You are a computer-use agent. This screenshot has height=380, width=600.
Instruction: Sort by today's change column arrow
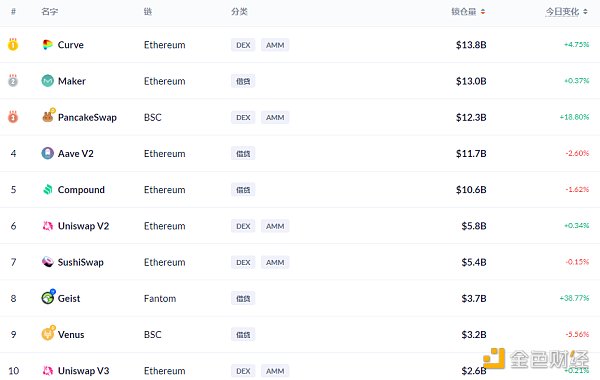coord(585,12)
